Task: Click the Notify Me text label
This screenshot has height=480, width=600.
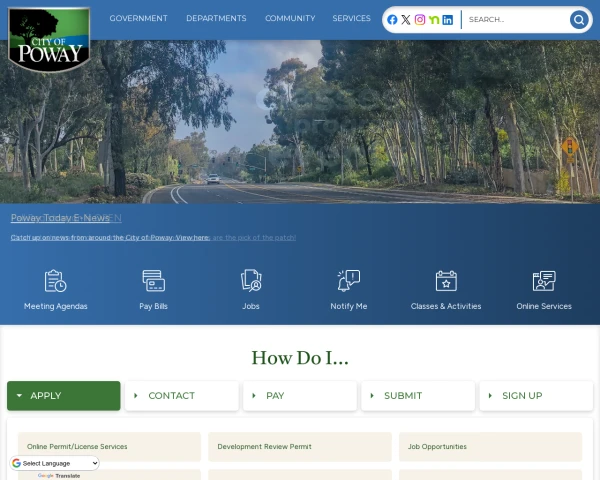Action: (349, 306)
